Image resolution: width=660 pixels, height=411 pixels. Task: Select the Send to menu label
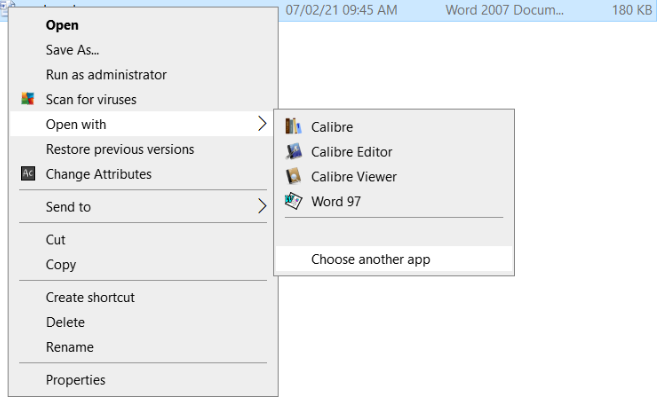(x=68, y=207)
